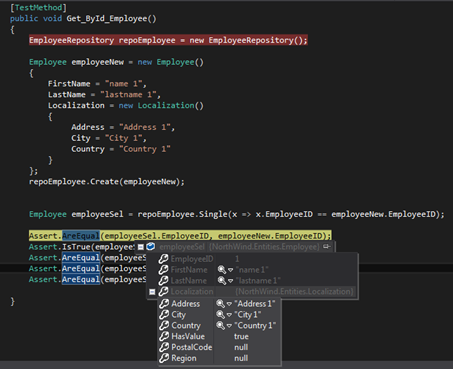Pin the employeeSel datatip to source
This screenshot has width=453, height=369.
(x=327, y=247)
